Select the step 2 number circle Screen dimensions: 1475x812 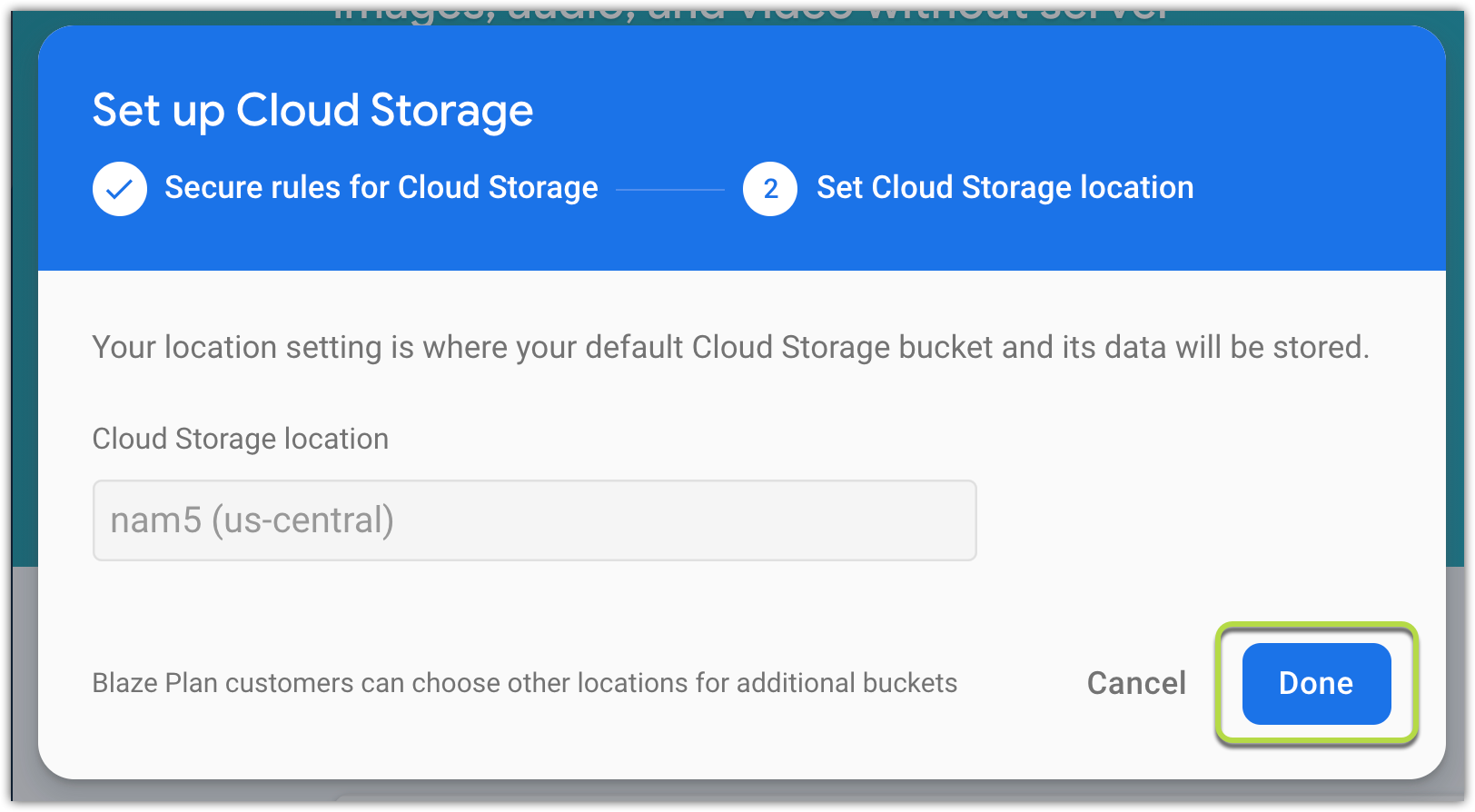(x=770, y=189)
